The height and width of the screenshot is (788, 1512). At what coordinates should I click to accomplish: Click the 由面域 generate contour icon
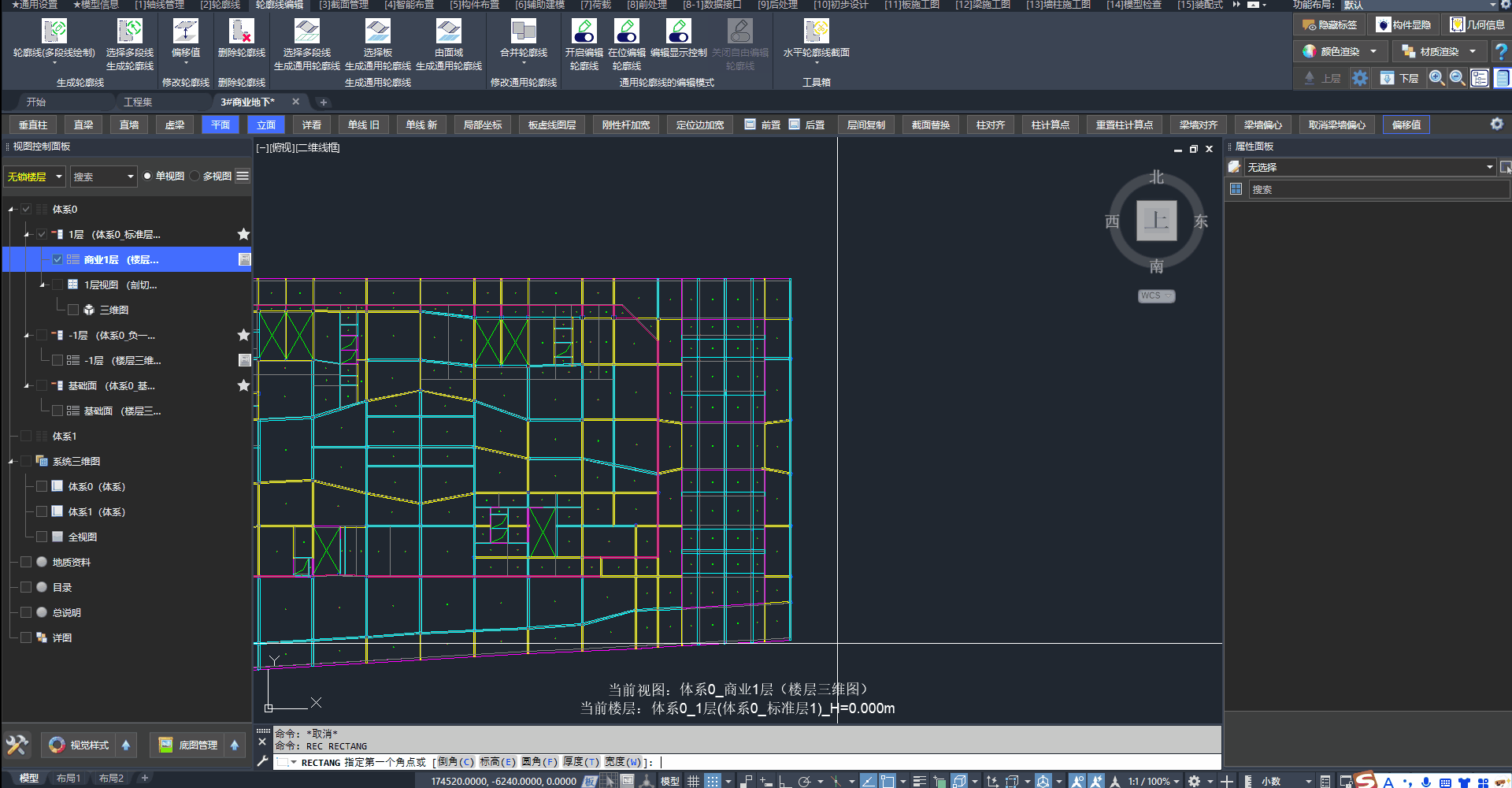coord(448,32)
